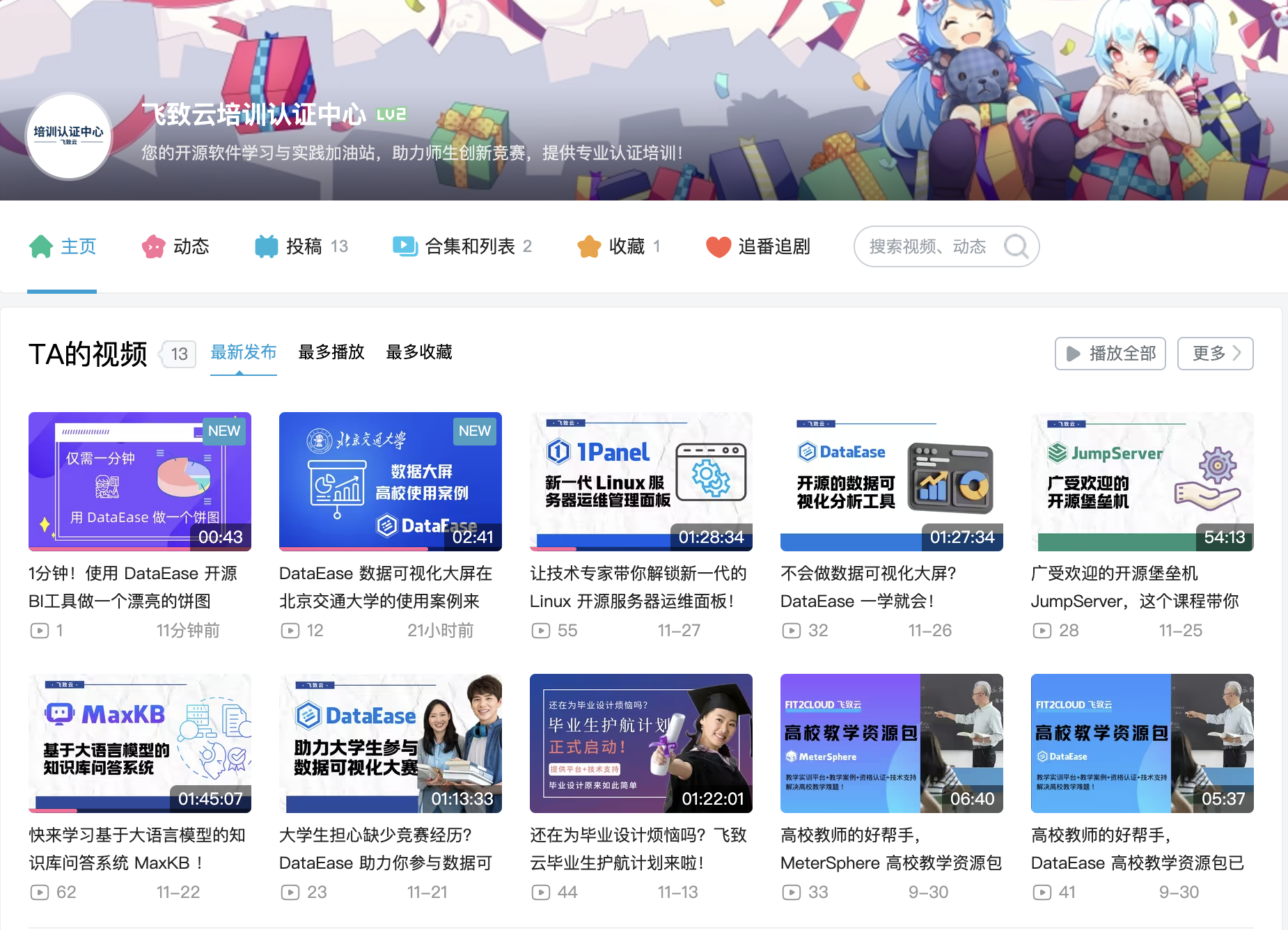Open the 主页 tab
The image size is (1288, 930).
62,246
